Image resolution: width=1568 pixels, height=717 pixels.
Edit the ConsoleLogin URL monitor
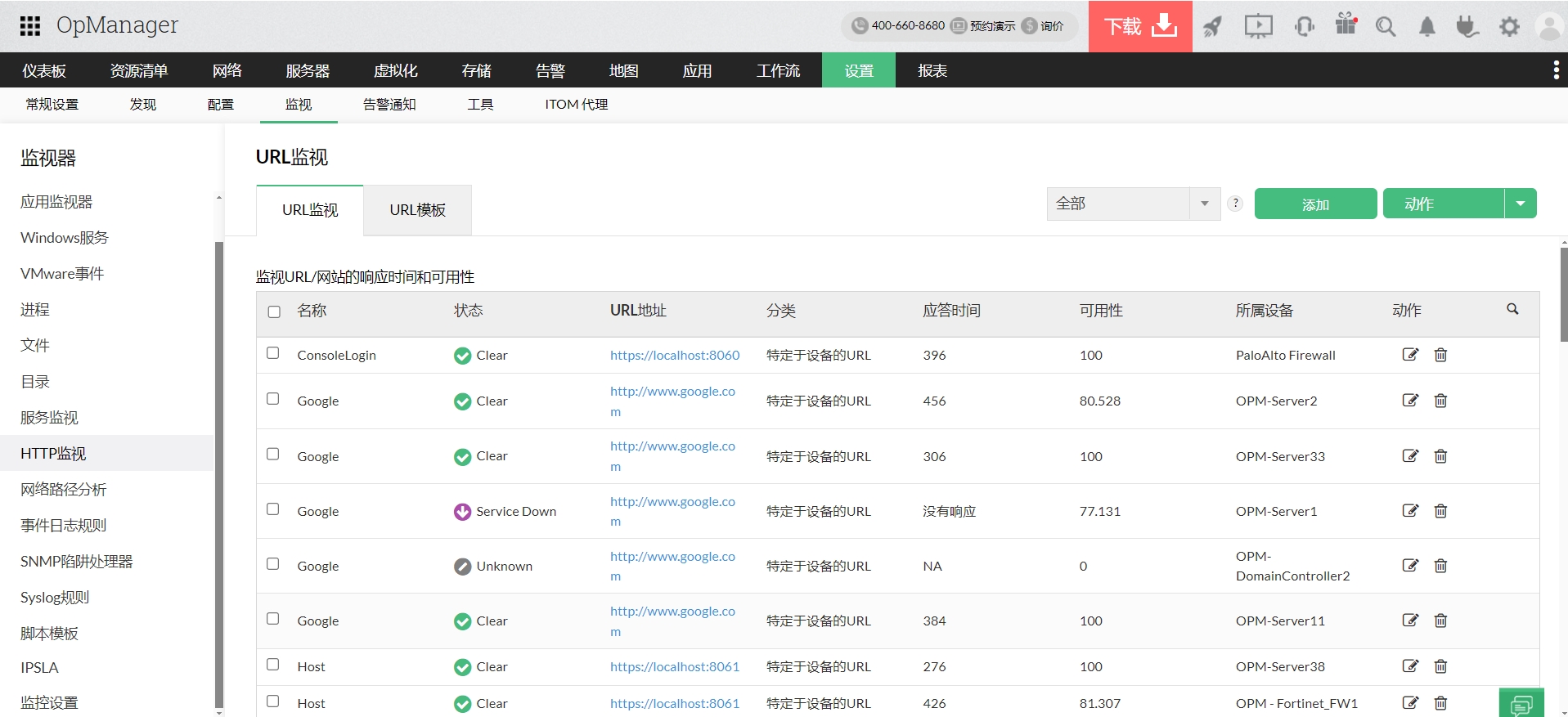point(1410,355)
